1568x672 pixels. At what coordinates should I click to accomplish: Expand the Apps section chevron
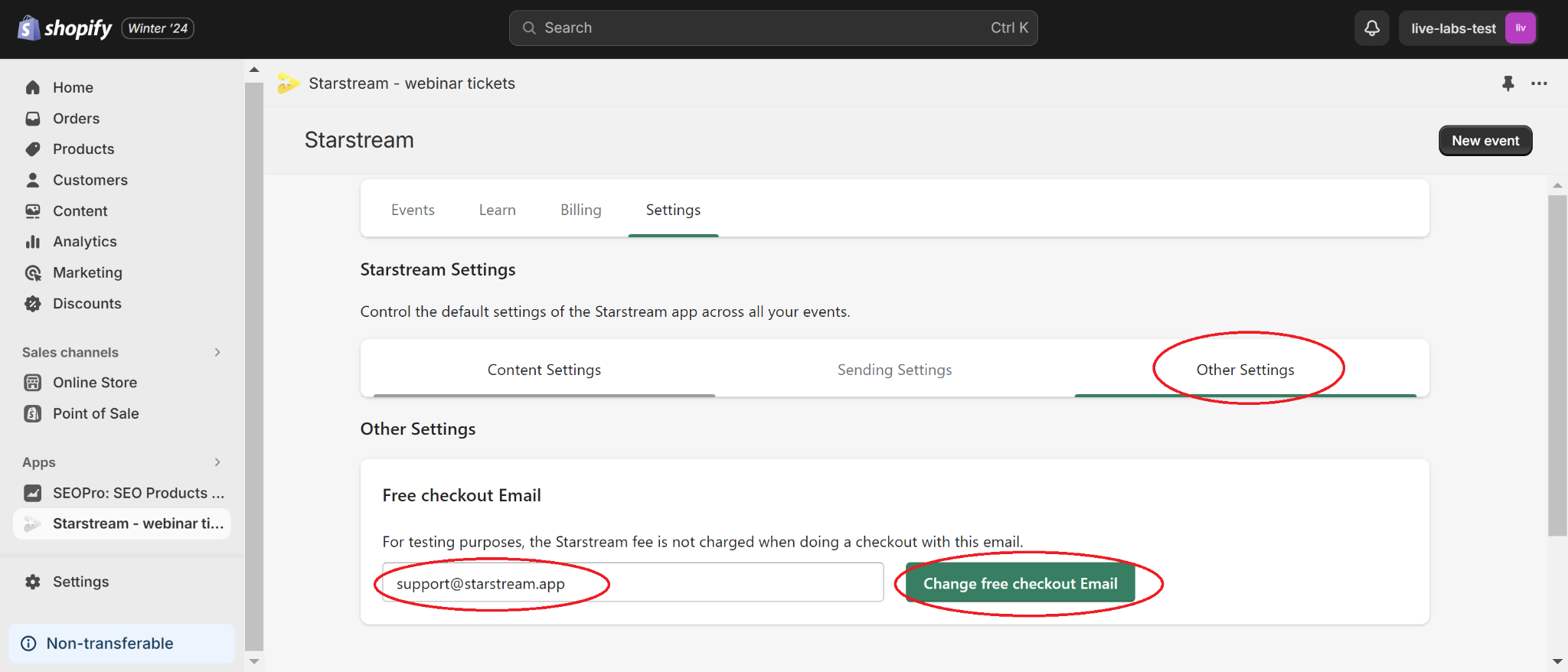click(217, 462)
